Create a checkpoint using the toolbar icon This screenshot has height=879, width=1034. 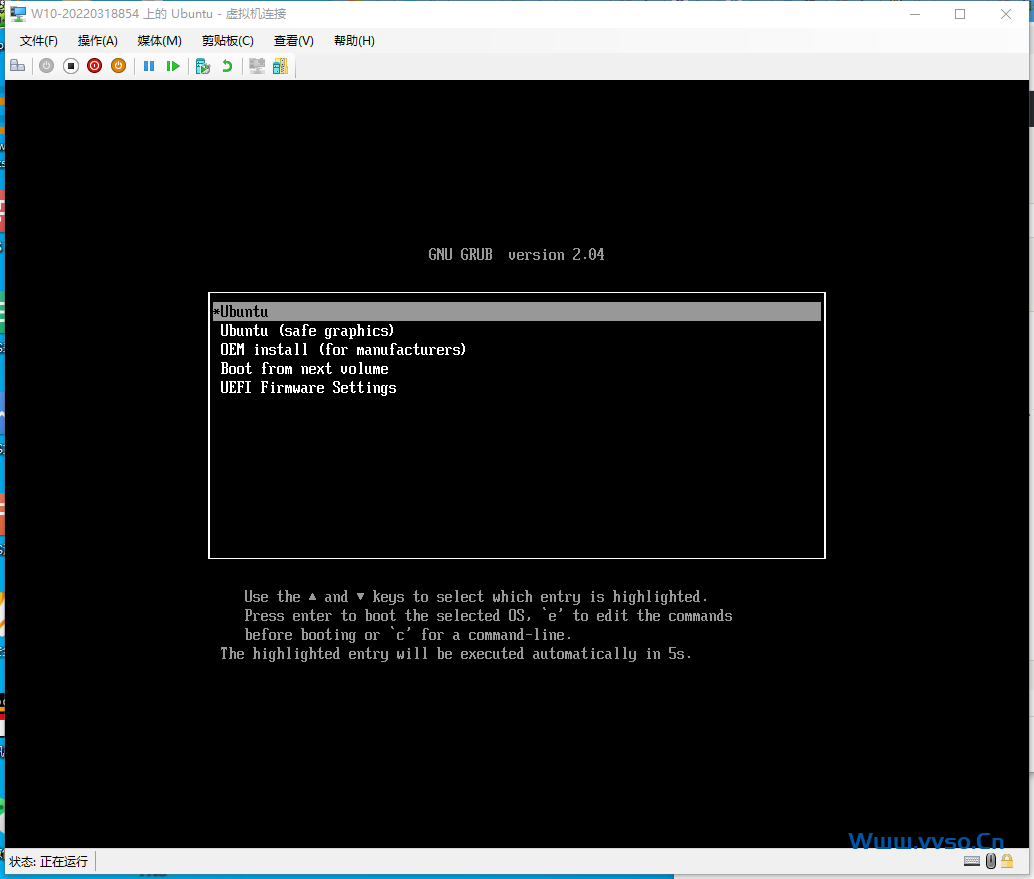(203, 66)
